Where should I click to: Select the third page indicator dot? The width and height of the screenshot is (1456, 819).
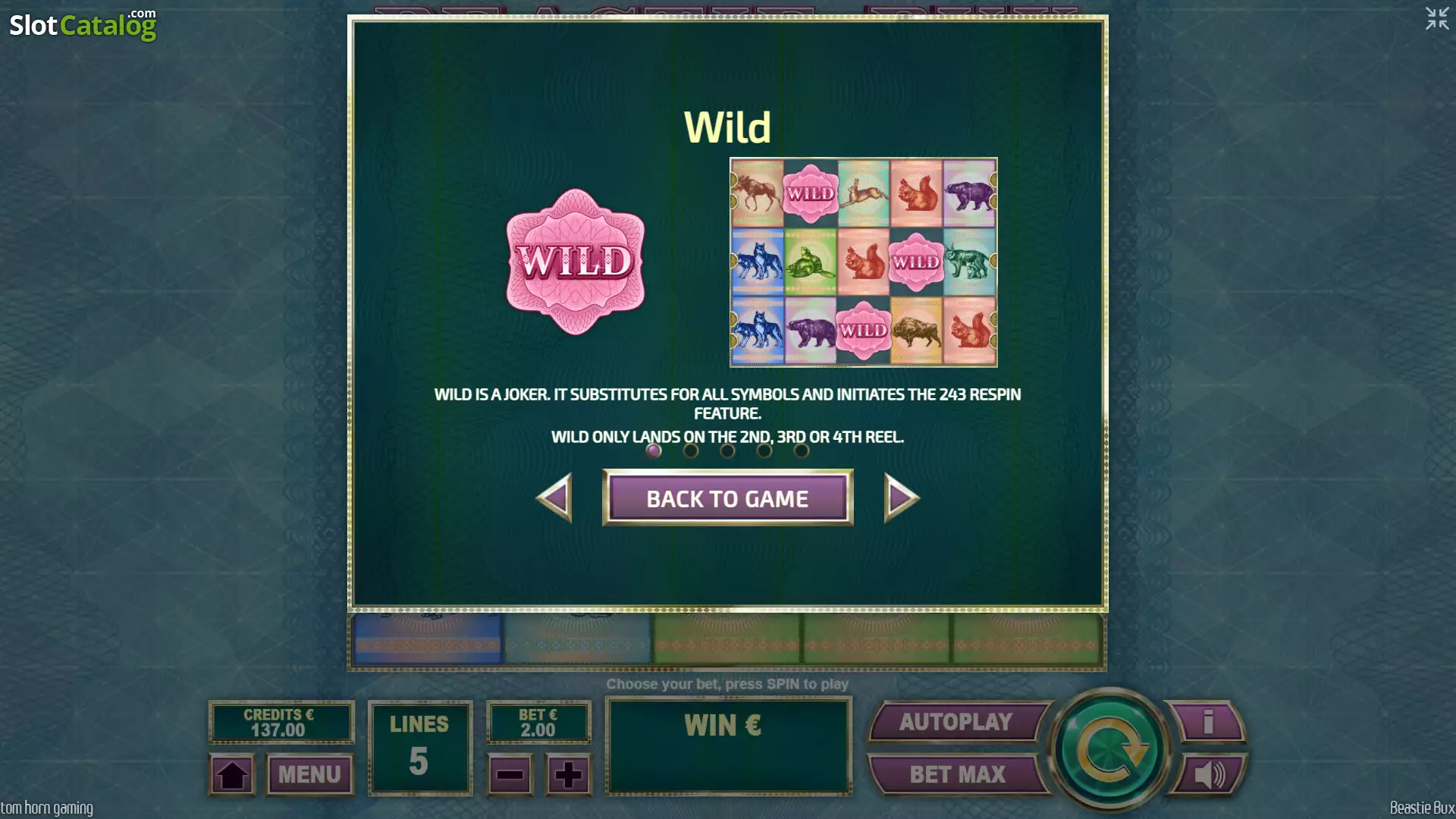[727, 450]
